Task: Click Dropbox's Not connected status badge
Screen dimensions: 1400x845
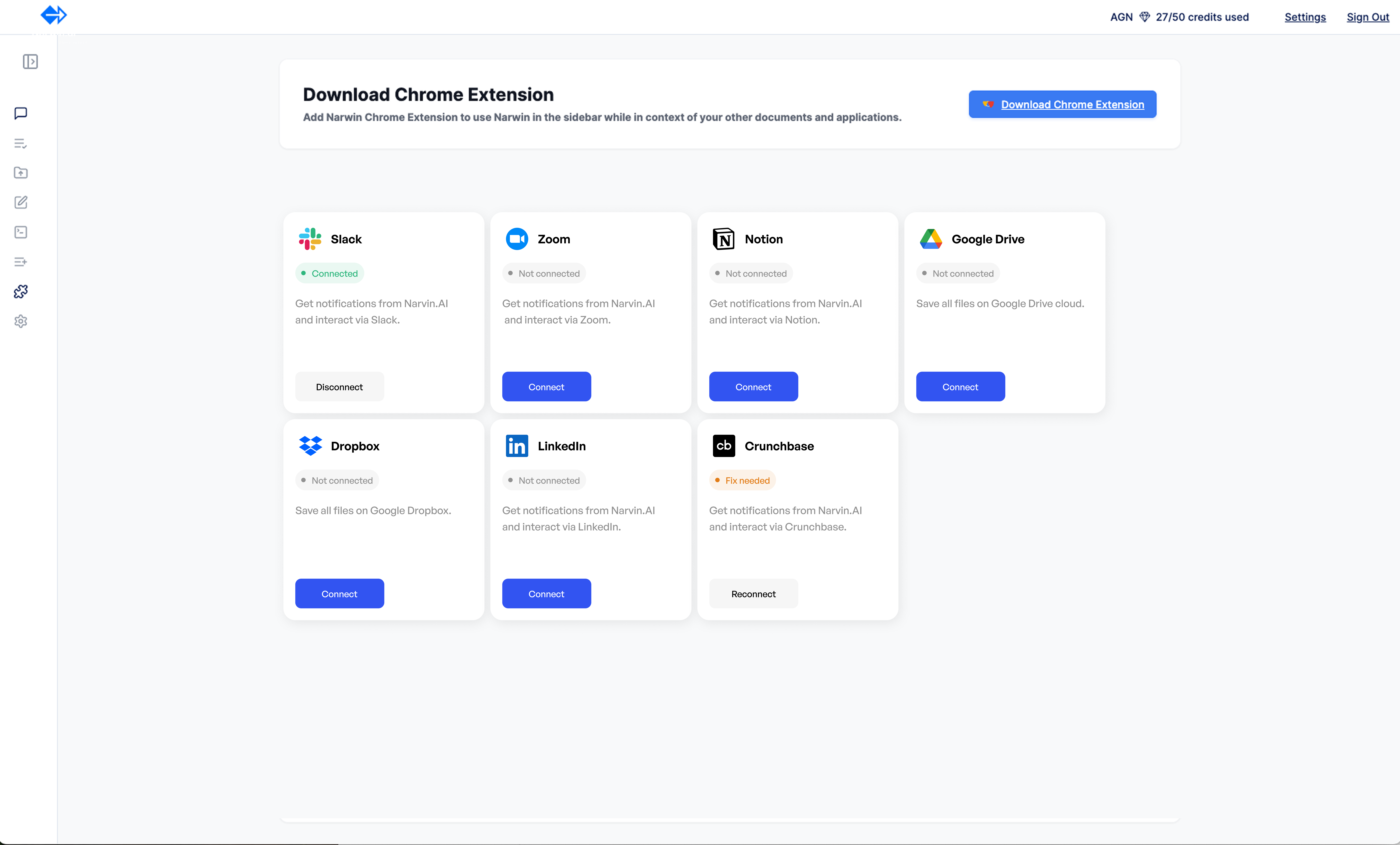Action: (x=337, y=480)
